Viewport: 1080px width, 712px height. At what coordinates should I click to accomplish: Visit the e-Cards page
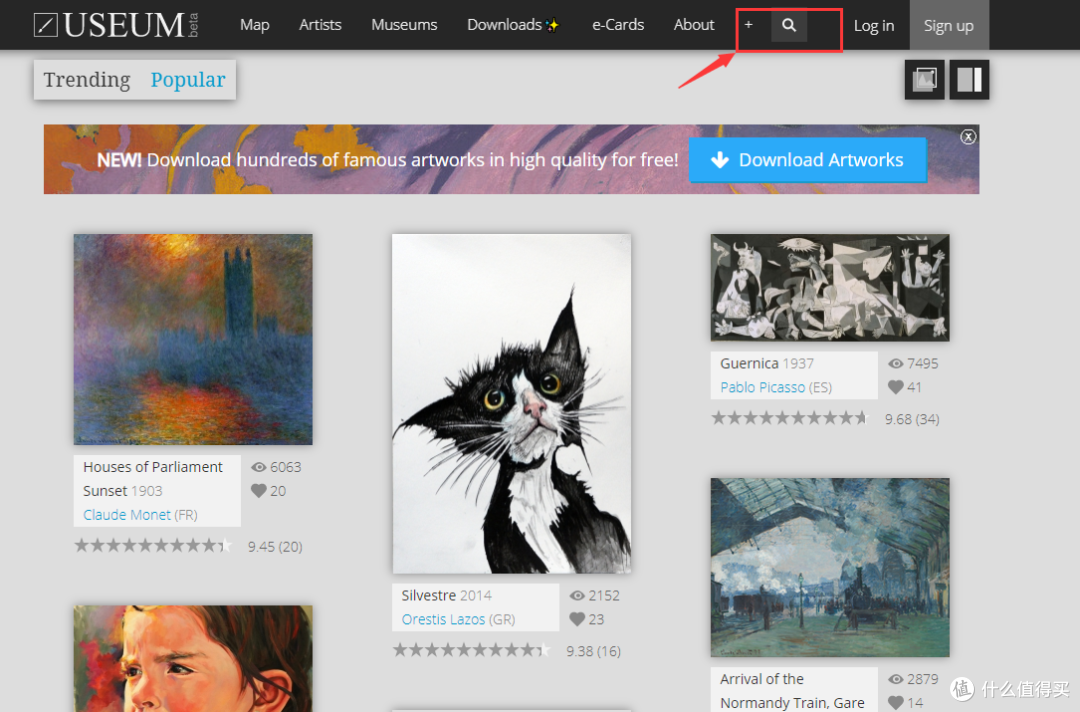tap(618, 25)
